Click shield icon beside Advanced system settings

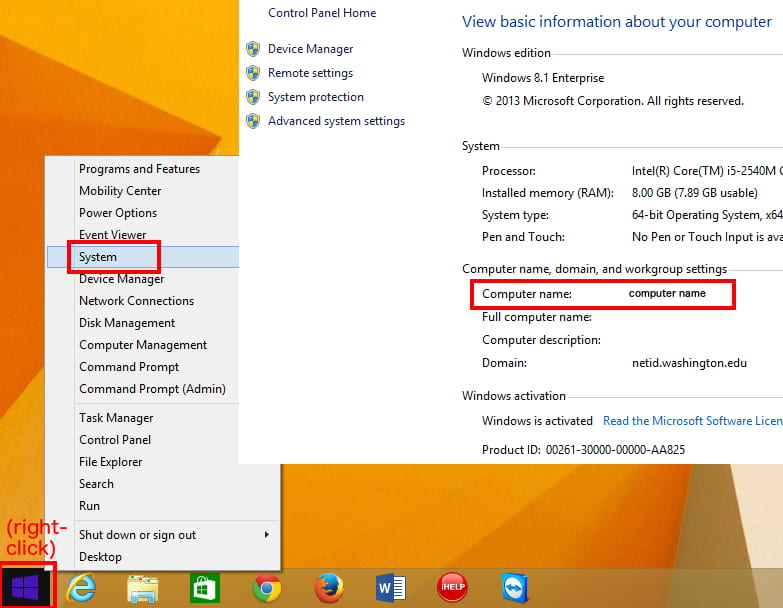253,121
